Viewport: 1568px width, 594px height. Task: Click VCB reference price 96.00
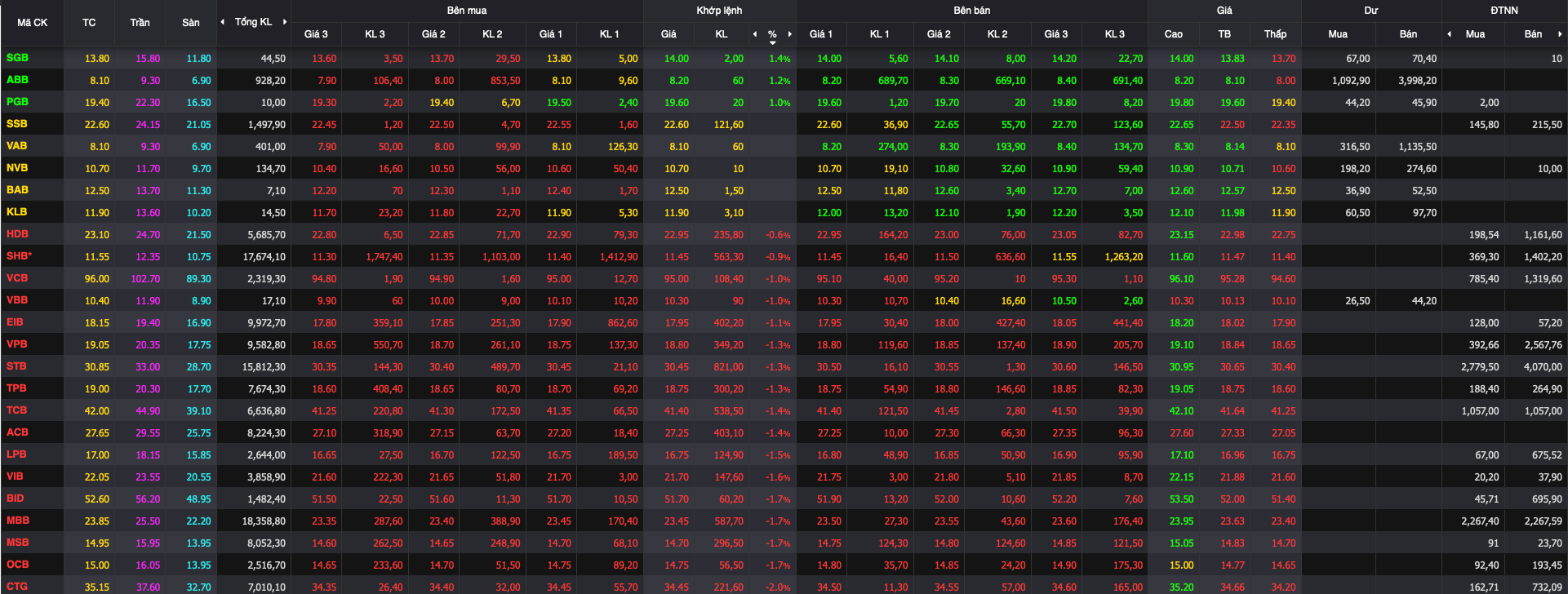[x=96, y=279]
